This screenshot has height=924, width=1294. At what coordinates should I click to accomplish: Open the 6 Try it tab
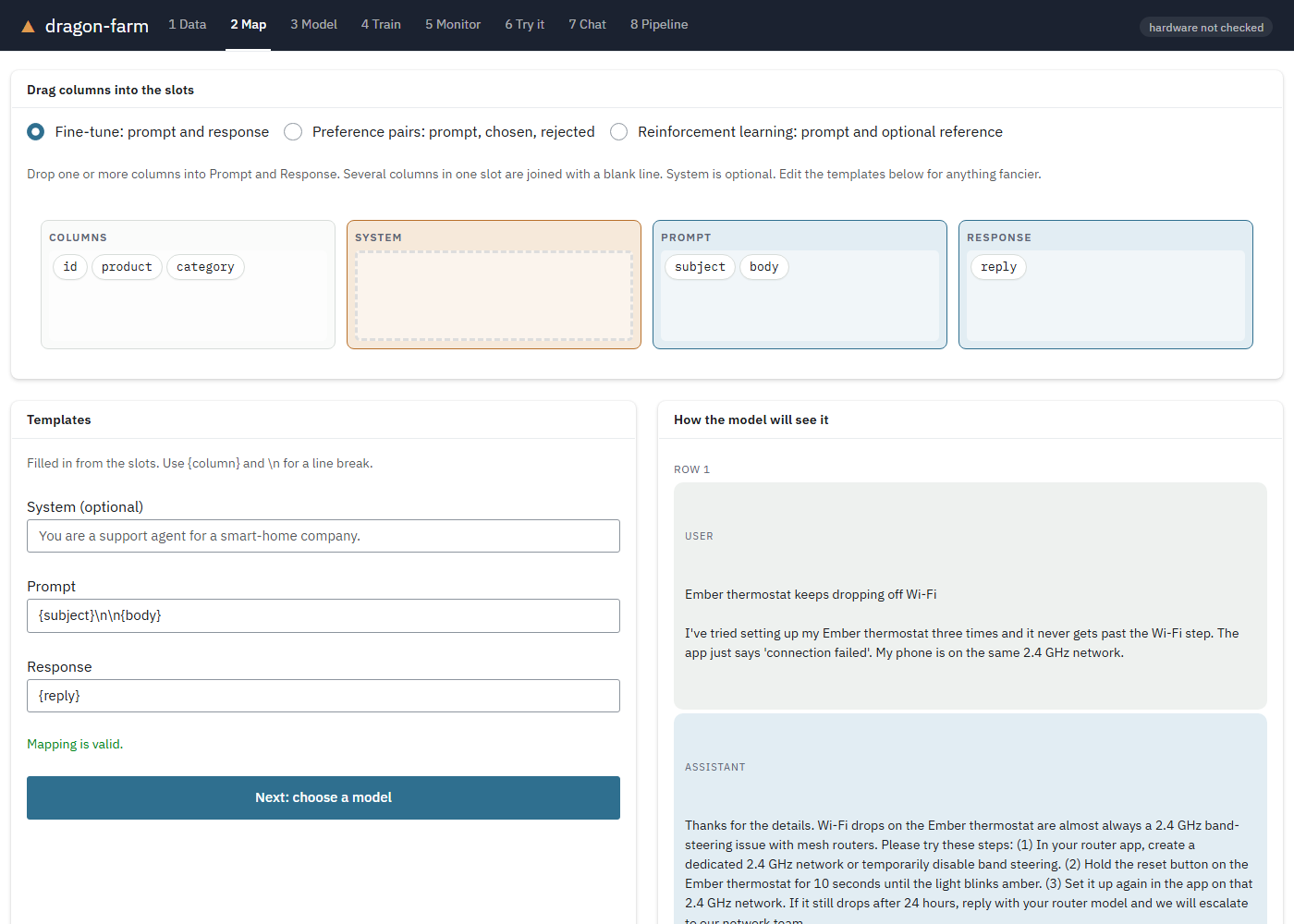525,25
